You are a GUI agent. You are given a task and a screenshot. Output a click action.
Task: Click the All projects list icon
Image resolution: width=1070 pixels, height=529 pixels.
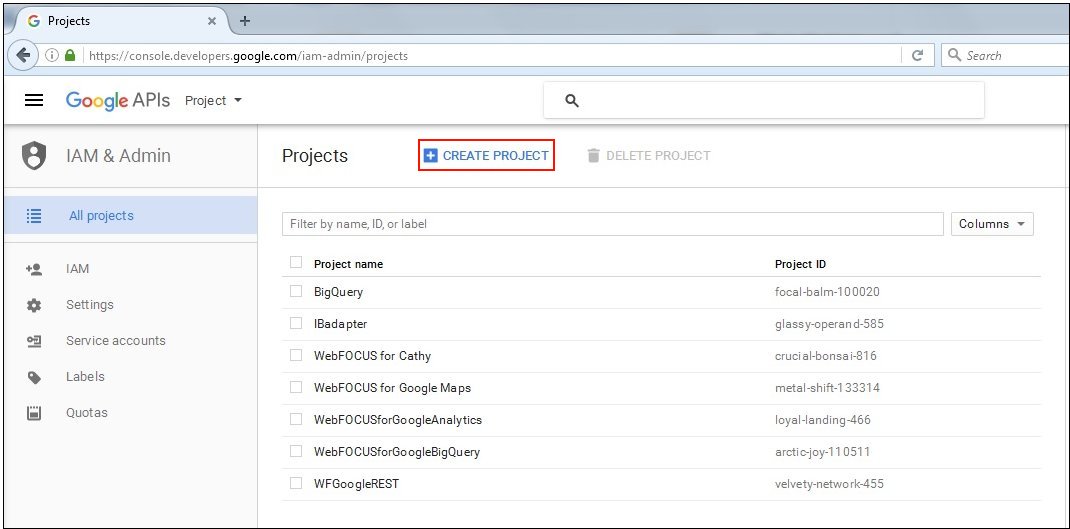pos(33,216)
